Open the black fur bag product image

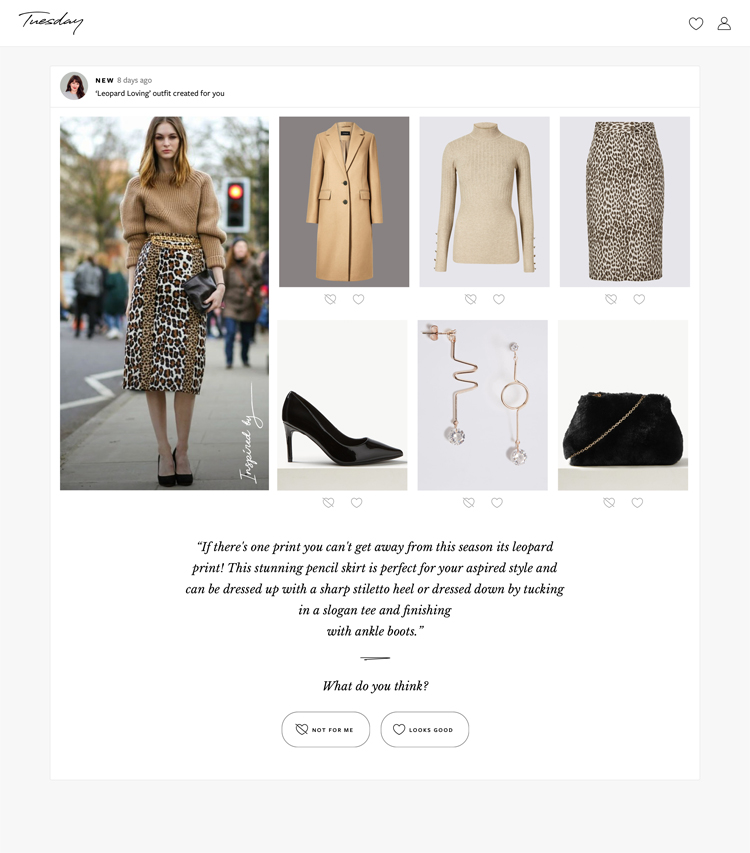623,405
